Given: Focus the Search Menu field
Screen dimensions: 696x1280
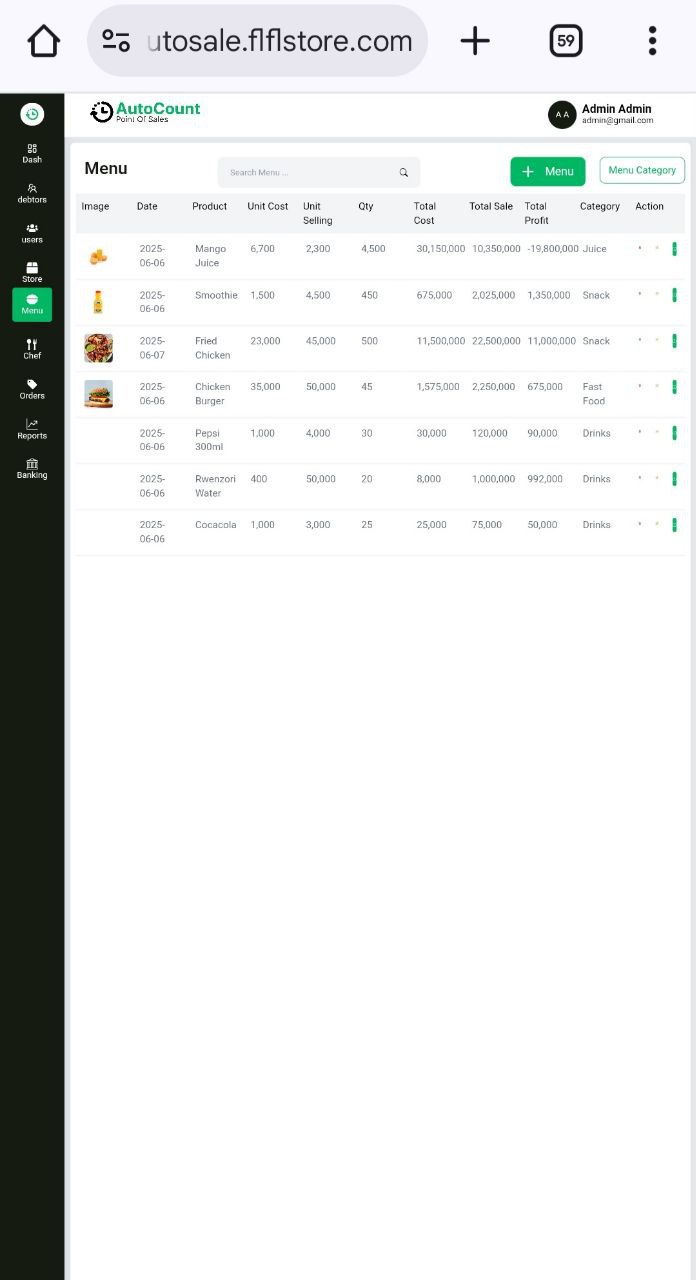Looking at the screenshot, I should [x=318, y=172].
